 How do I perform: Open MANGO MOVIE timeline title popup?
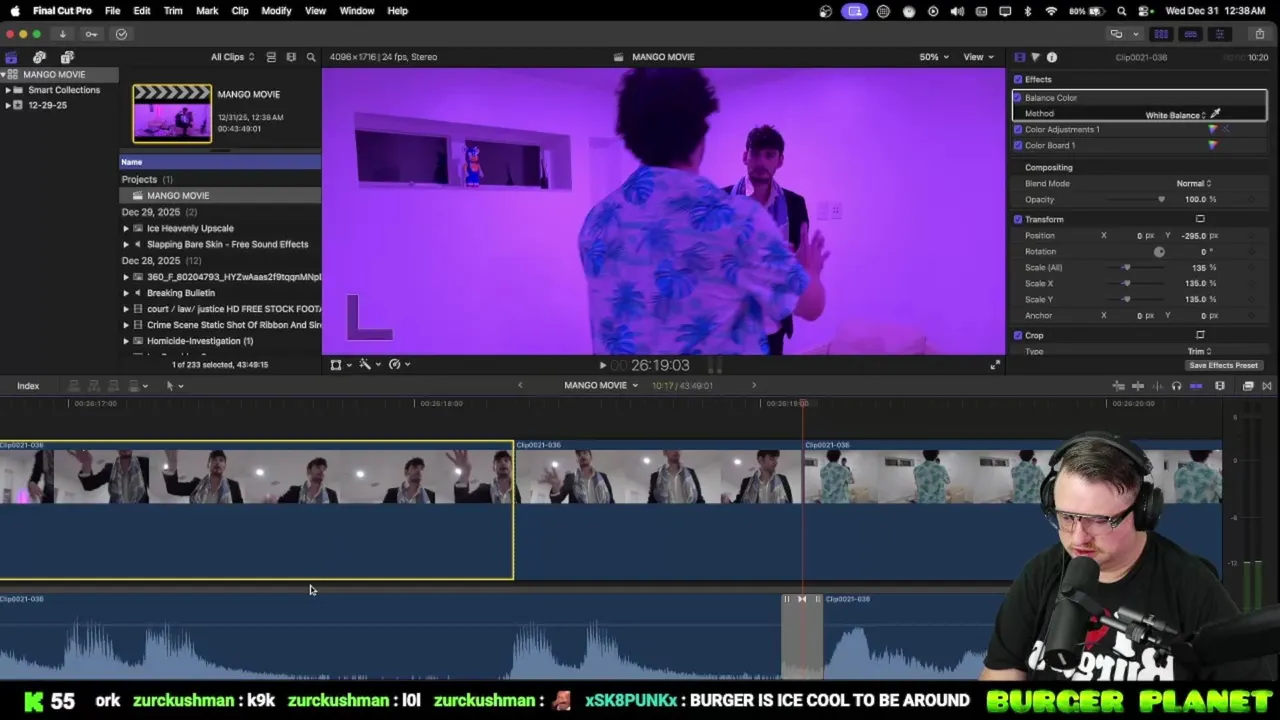600,386
